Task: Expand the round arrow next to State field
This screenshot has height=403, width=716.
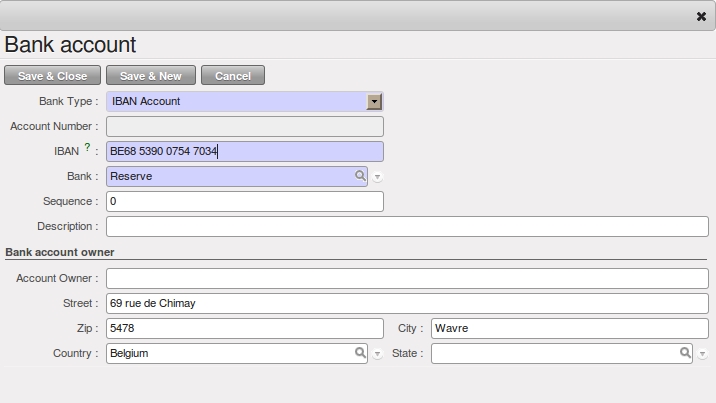Action: pyautogui.click(x=702, y=354)
